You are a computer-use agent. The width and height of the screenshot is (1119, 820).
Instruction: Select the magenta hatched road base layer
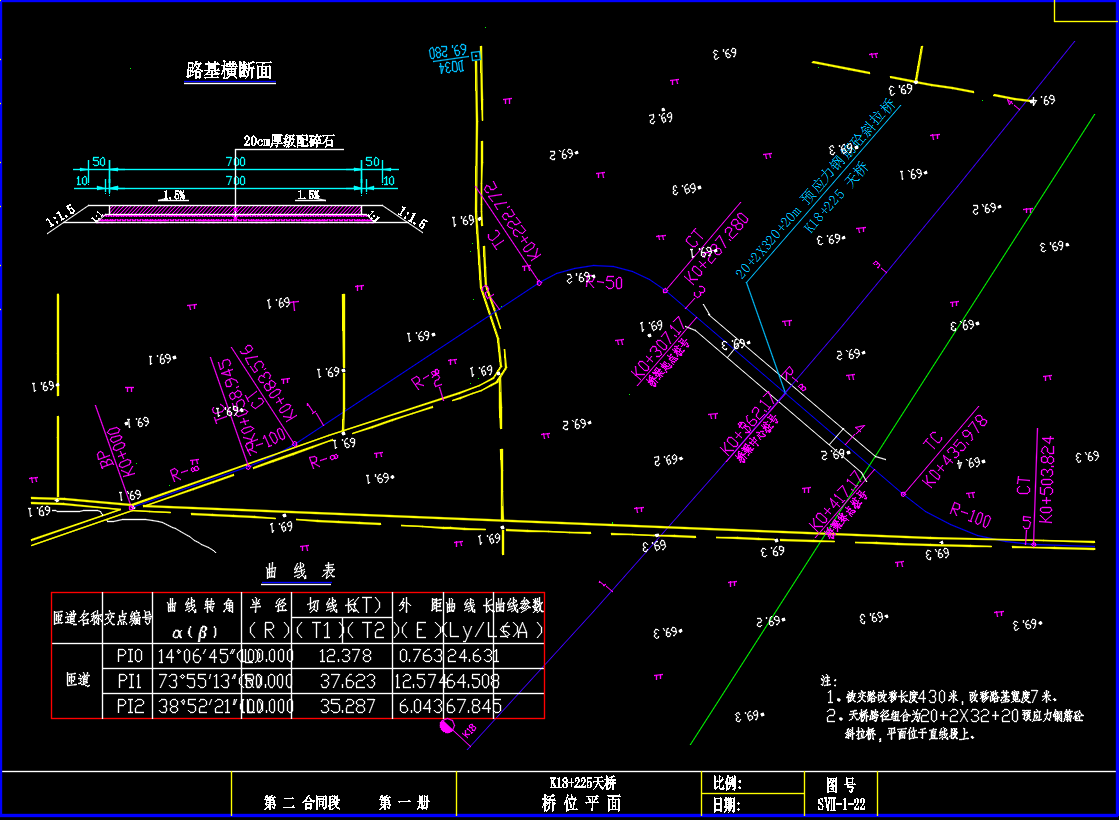click(x=235, y=213)
